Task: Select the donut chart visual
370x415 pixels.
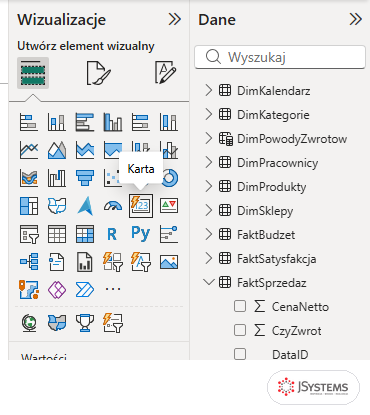Action: [x=170, y=178]
